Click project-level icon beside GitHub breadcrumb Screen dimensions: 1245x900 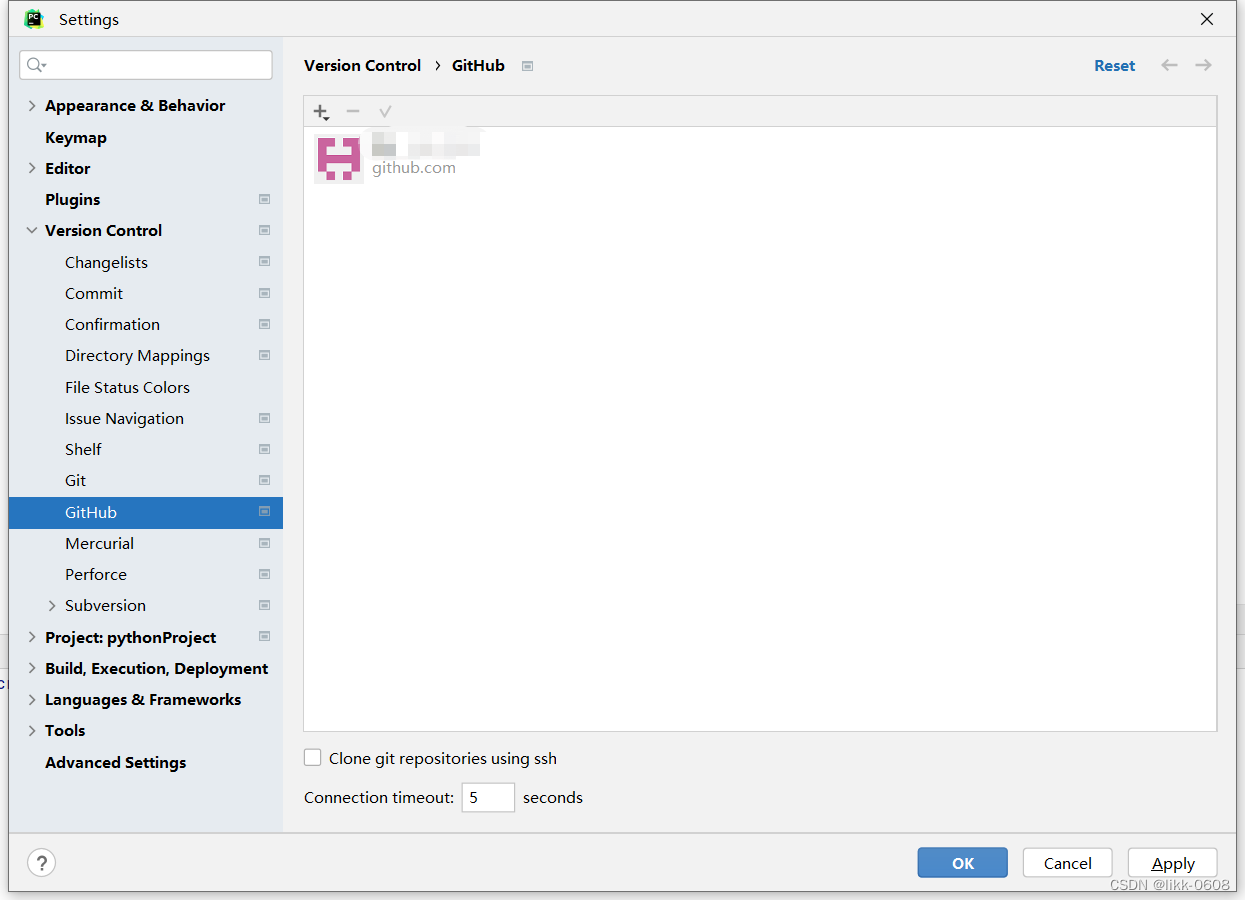(527, 66)
